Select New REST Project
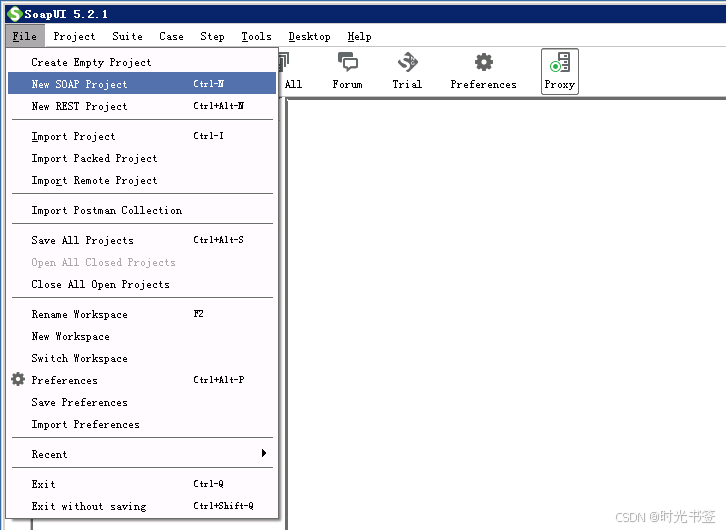The image size is (726, 530). click(x=142, y=106)
